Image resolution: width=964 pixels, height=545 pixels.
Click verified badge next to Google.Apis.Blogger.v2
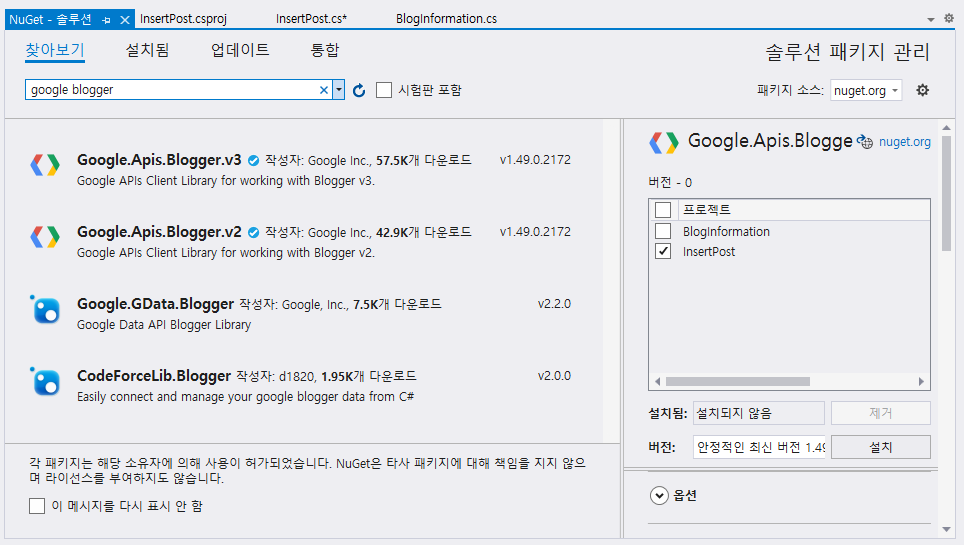click(253, 233)
